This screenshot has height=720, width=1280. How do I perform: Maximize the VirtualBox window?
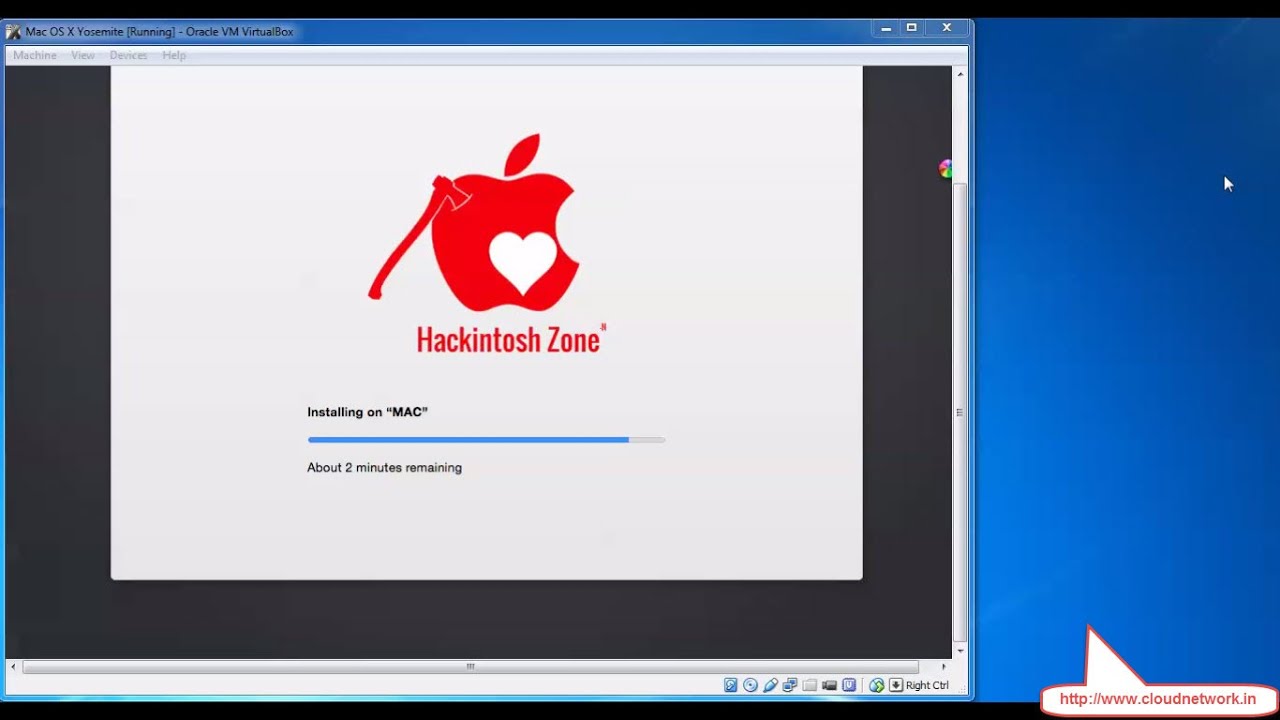pos(912,29)
